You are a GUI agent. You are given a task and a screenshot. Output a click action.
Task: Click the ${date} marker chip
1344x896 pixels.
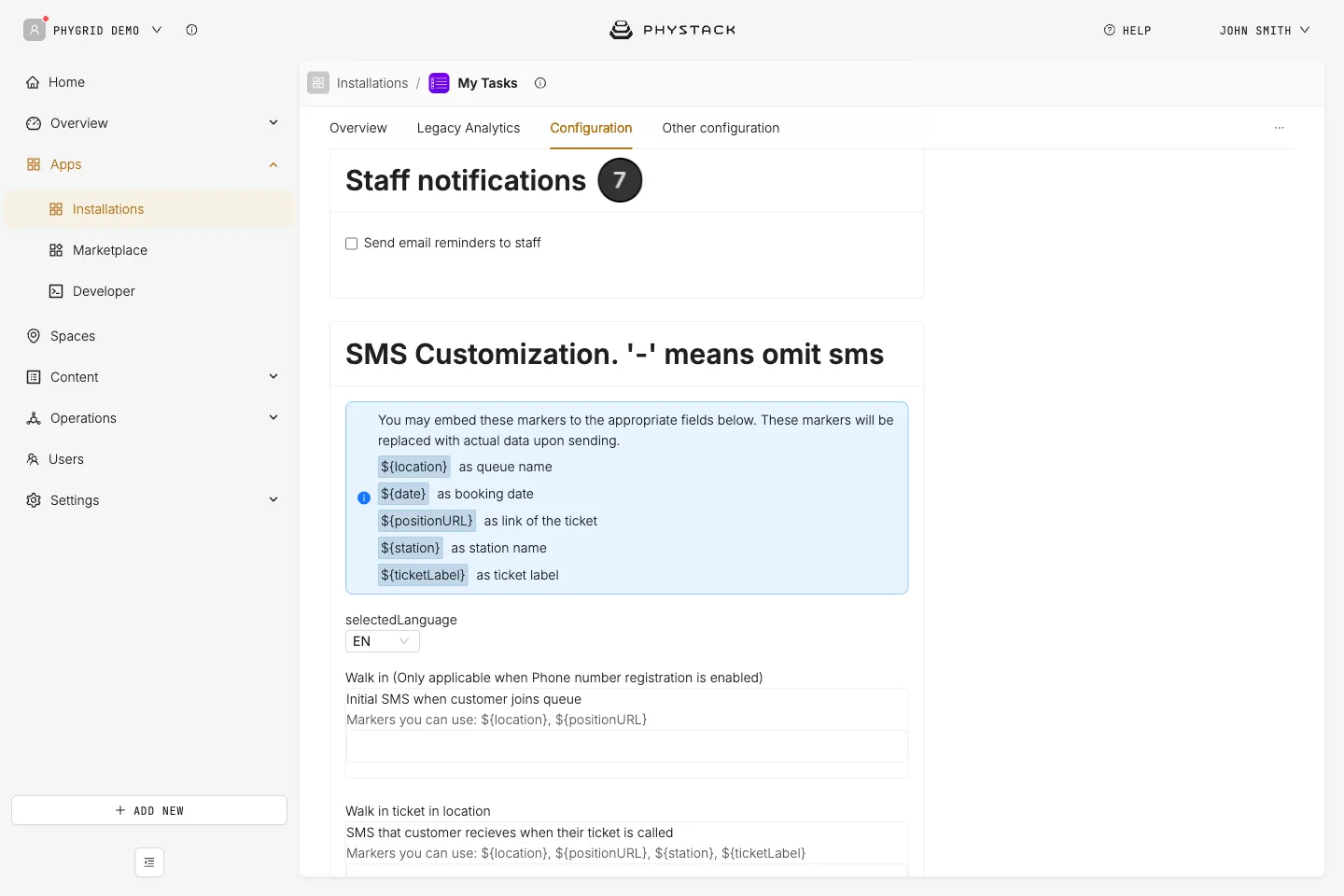[403, 494]
